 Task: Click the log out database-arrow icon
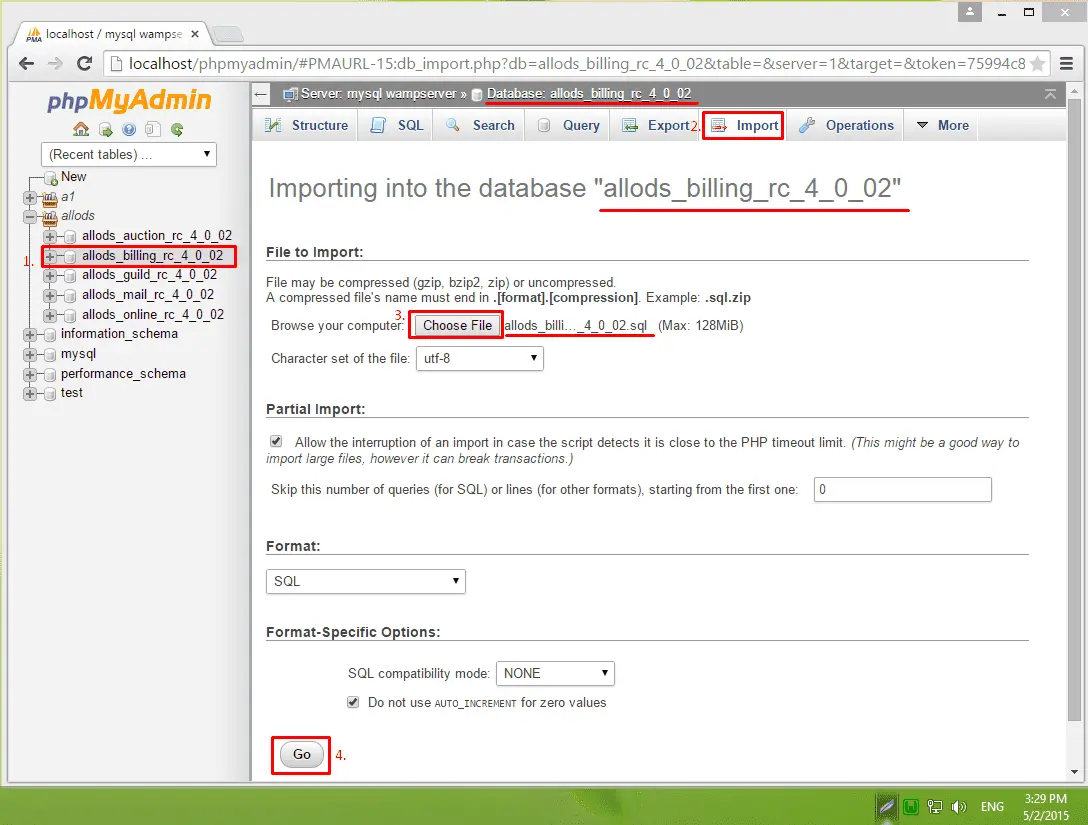point(105,129)
